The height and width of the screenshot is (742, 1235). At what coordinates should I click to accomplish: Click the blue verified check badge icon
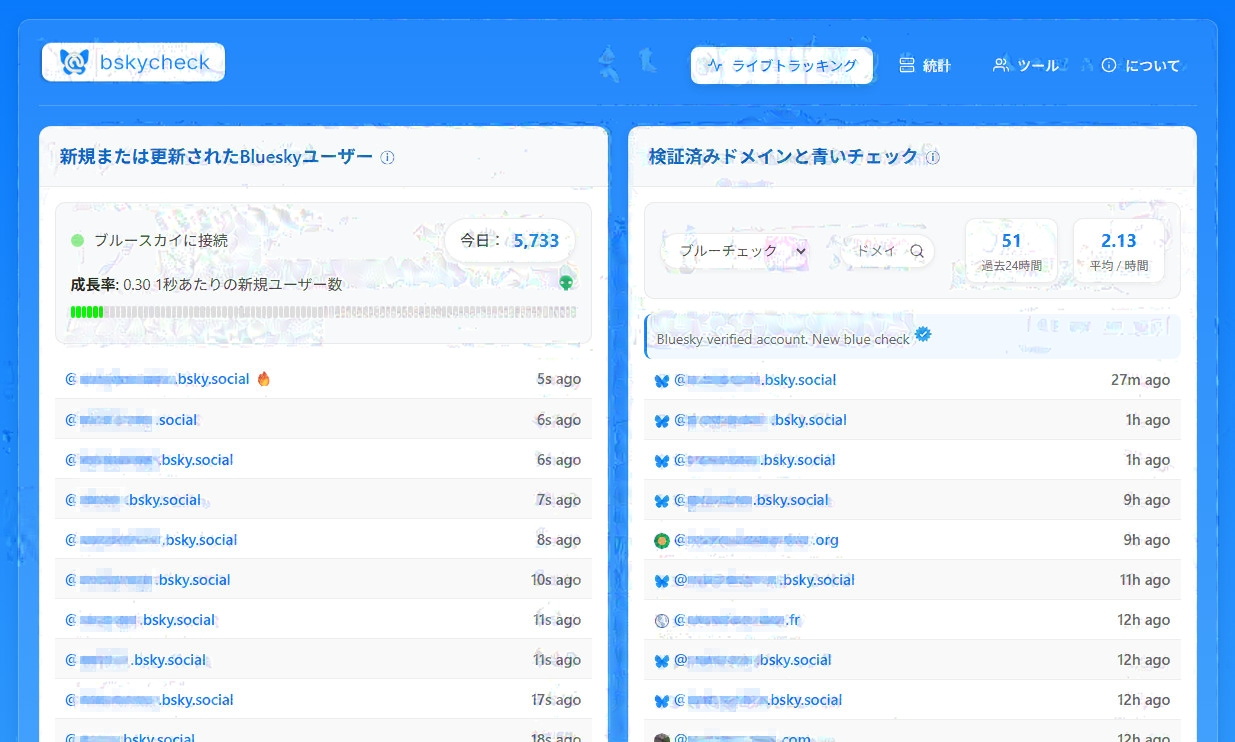pyautogui.click(x=923, y=335)
